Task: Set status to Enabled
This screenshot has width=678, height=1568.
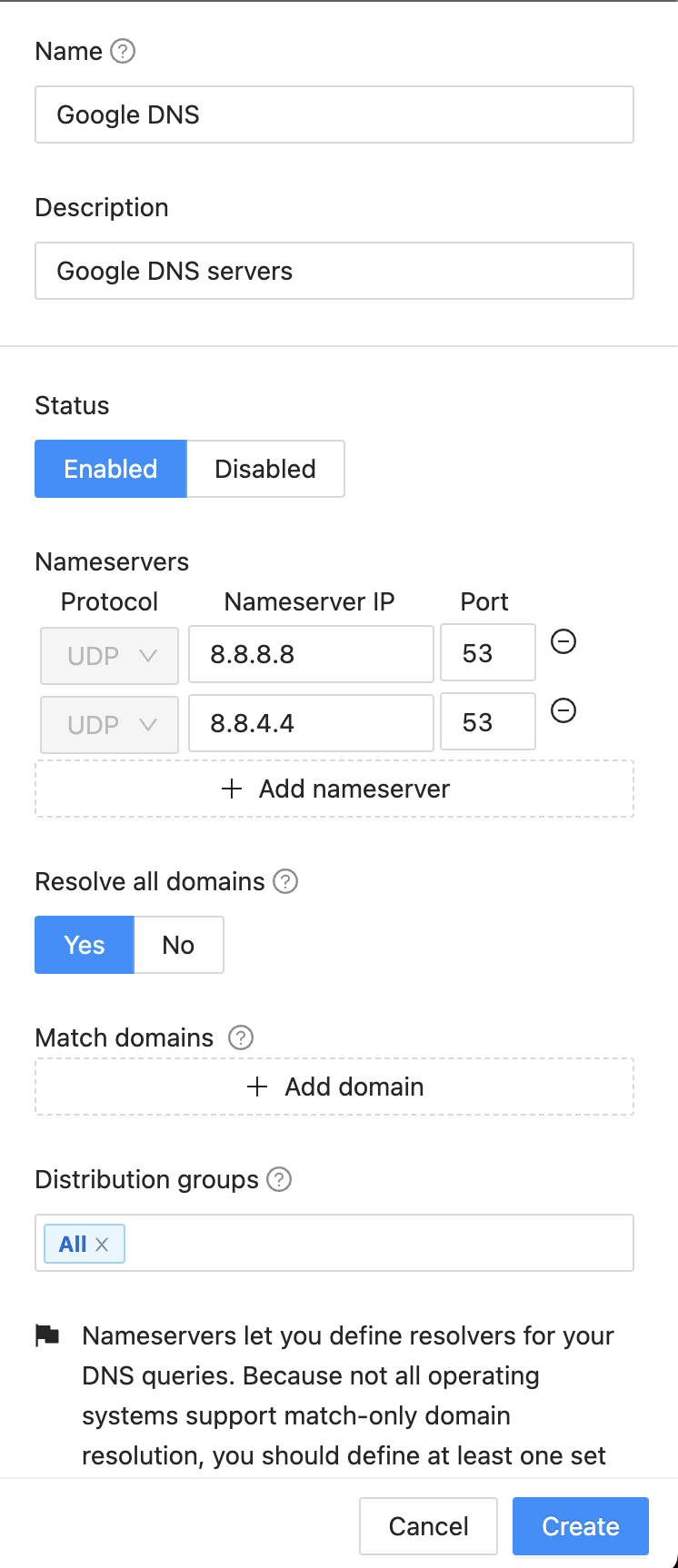Action: (x=111, y=469)
